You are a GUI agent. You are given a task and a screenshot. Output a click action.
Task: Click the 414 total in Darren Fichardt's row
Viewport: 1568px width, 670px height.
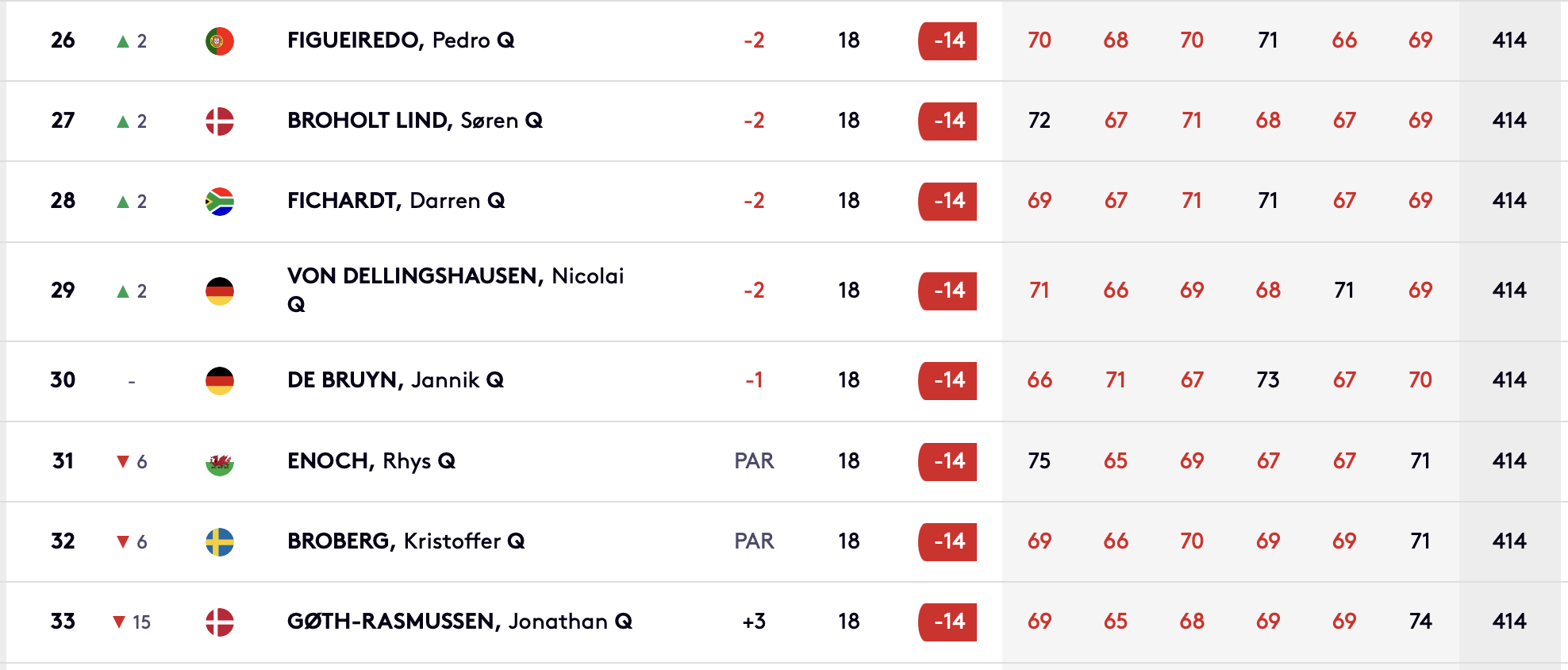pos(1508,201)
